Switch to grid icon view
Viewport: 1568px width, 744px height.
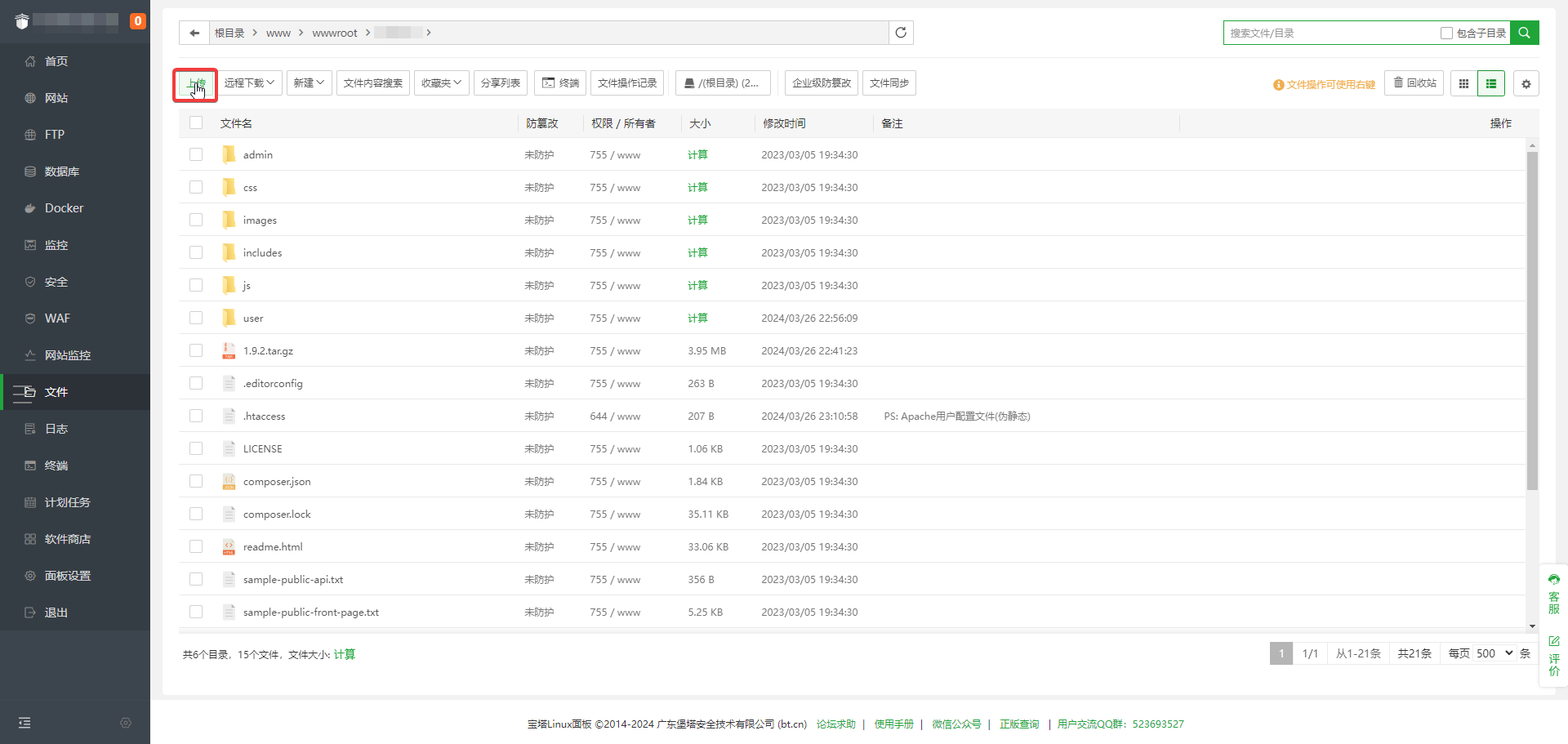click(x=1463, y=83)
